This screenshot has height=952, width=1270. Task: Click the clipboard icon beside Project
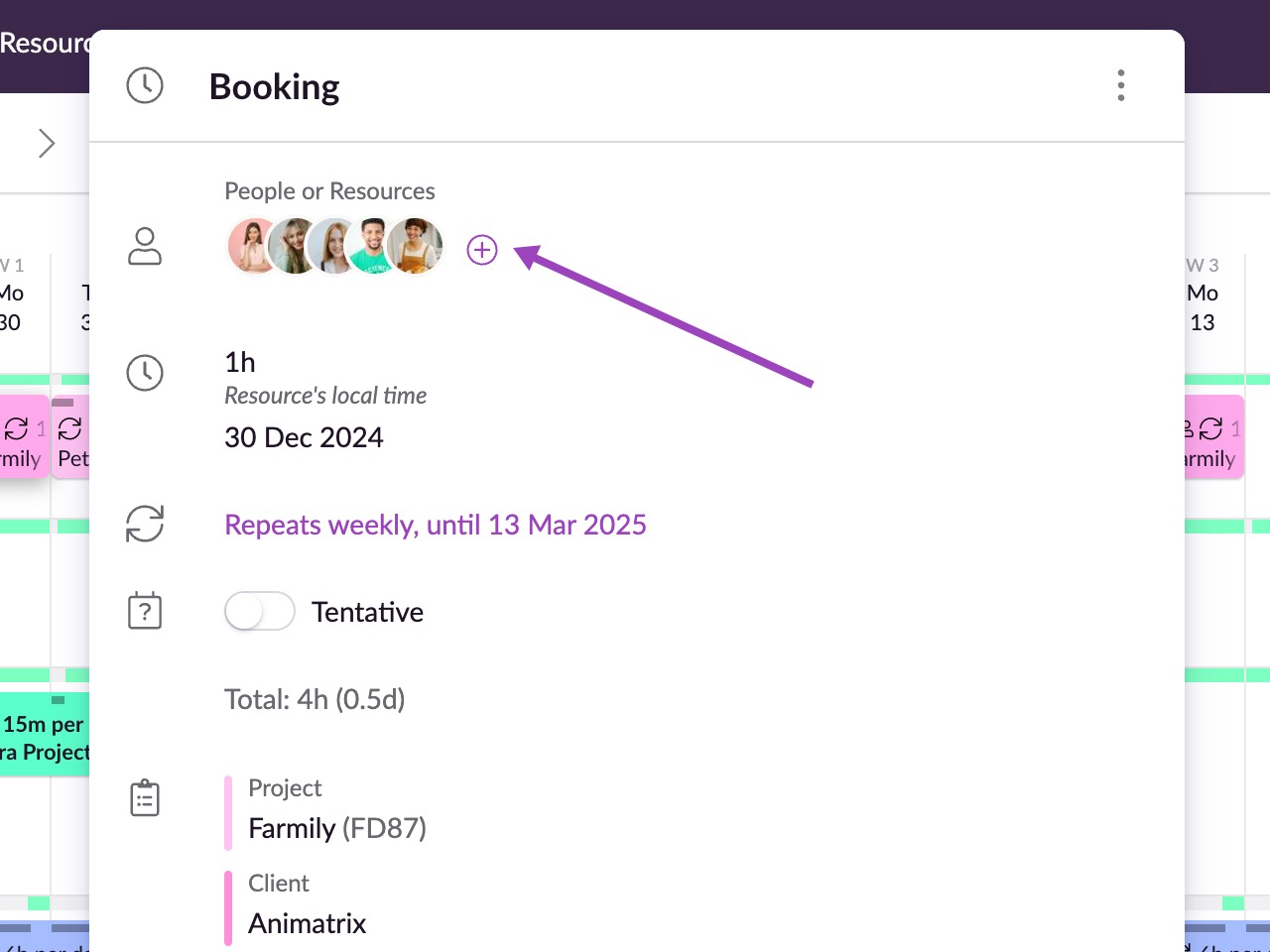click(145, 798)
